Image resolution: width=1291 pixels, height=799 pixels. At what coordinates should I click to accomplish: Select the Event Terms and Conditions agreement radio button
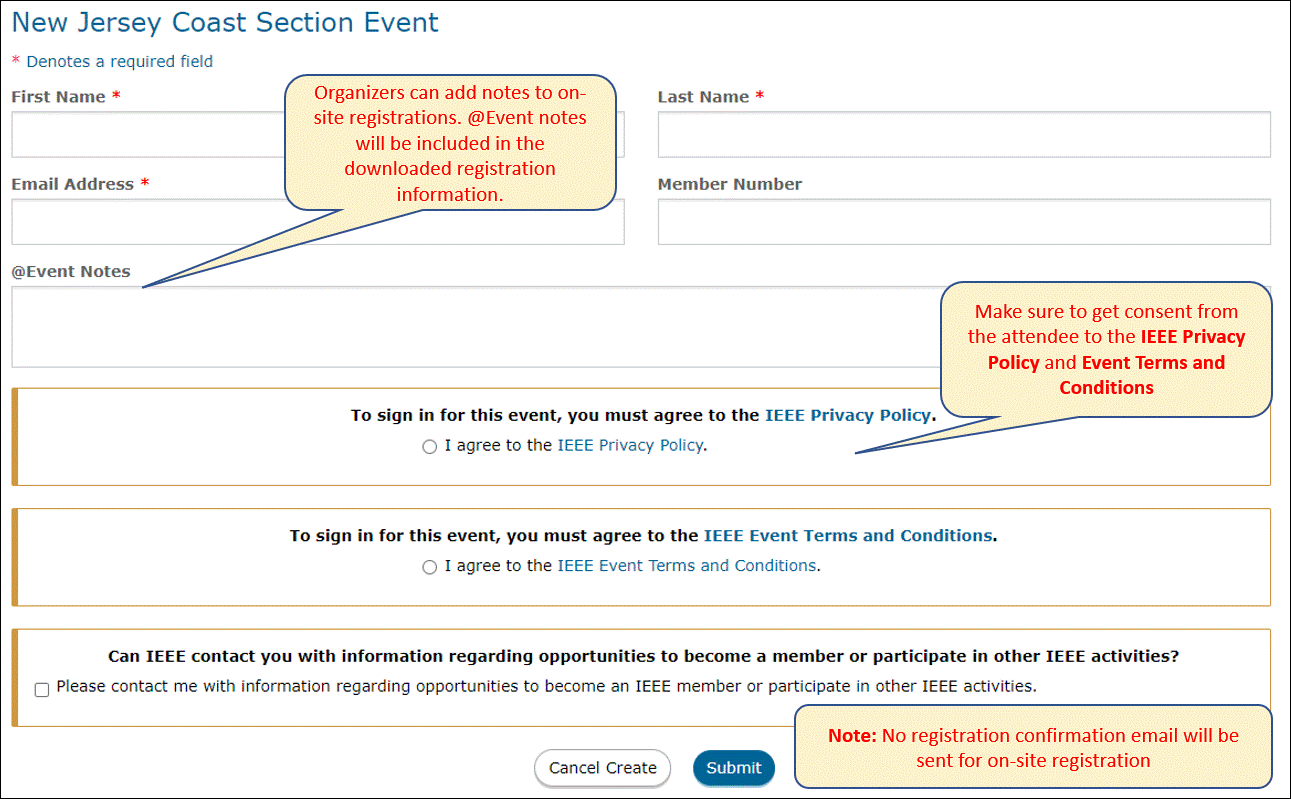click(x=430, y=567)
